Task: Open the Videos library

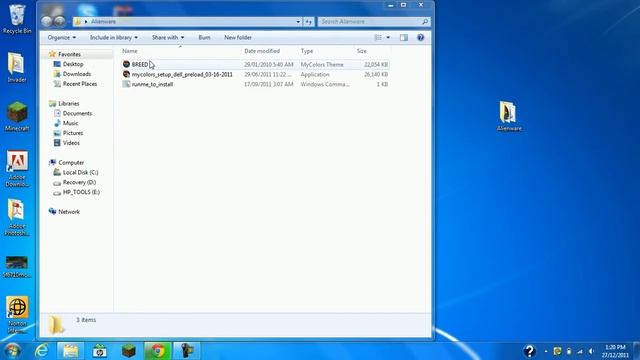Action: [71, 143]
